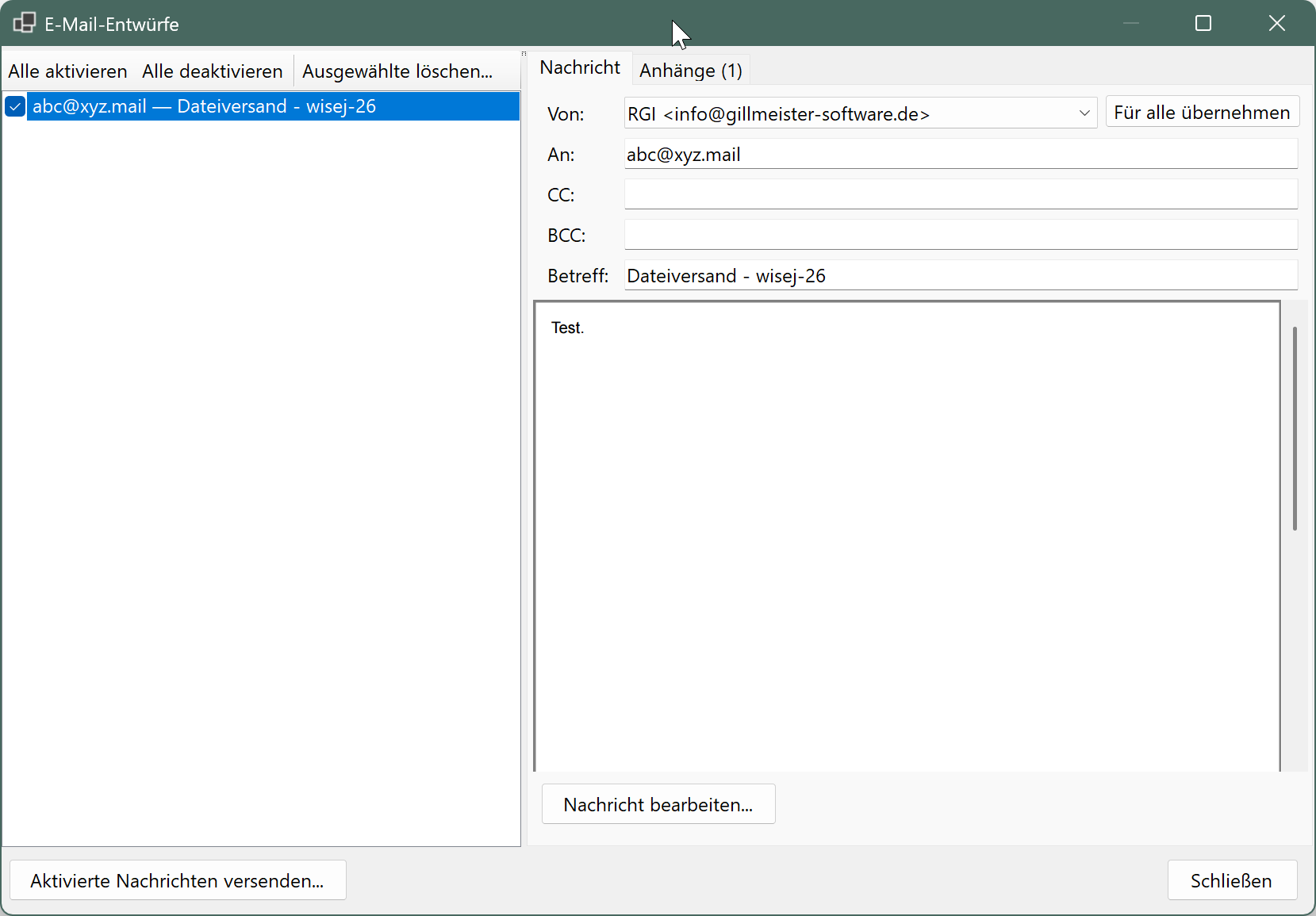Click into the An recipient field
The image size is (1316, 916).
(x=960, y=155)
